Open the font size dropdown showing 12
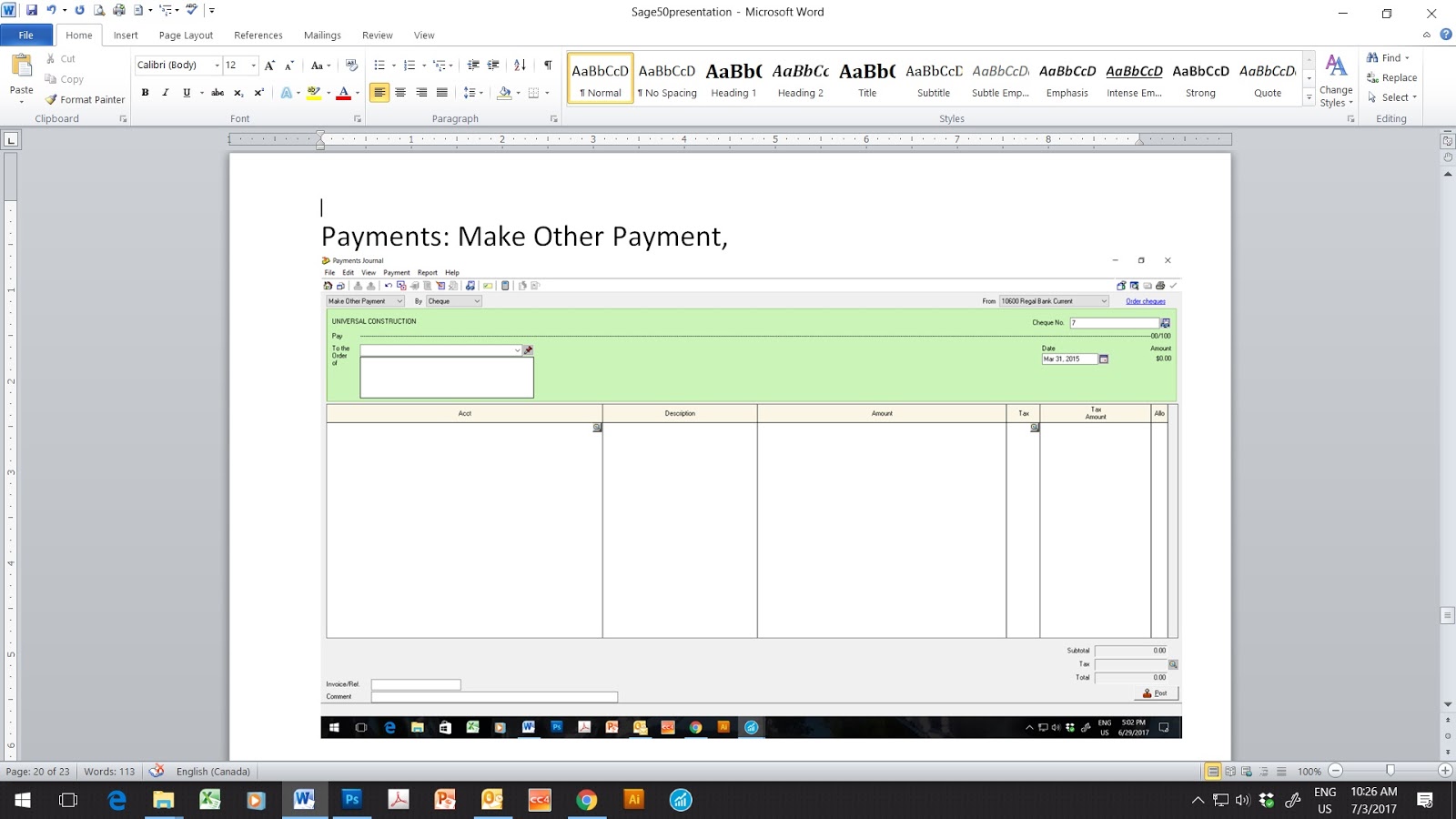Screen dimensions: 1456x819 (x=253, y=66)
